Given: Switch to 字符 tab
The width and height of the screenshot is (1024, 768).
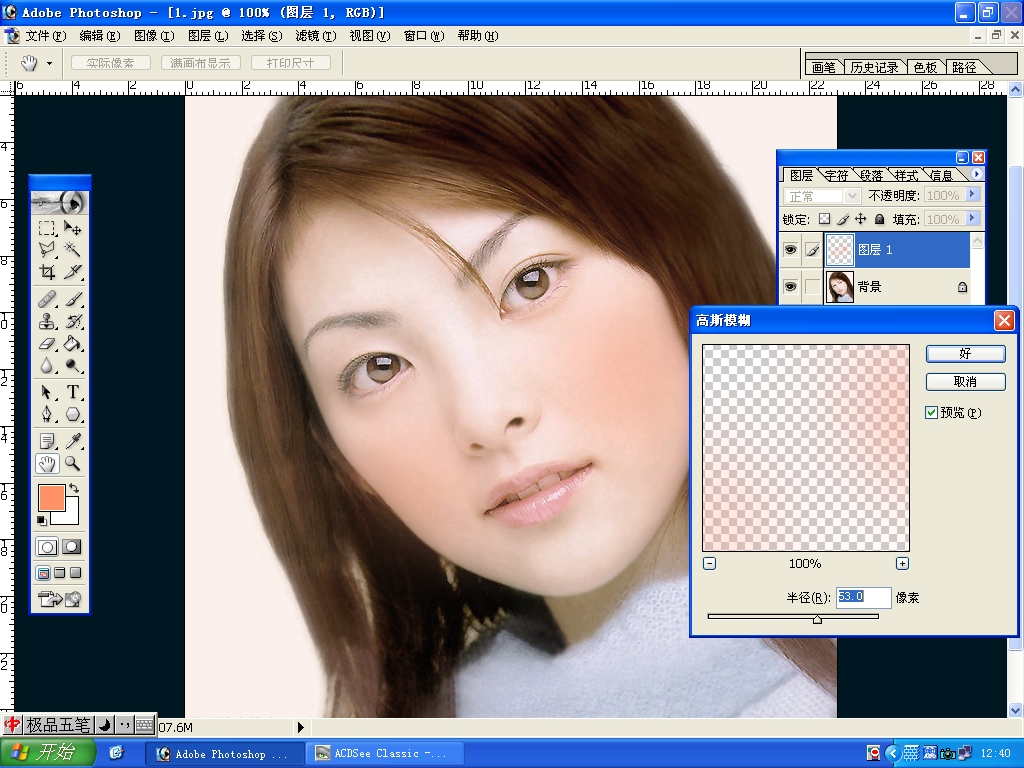Looking at the screenshot, I should coord(835,175).
